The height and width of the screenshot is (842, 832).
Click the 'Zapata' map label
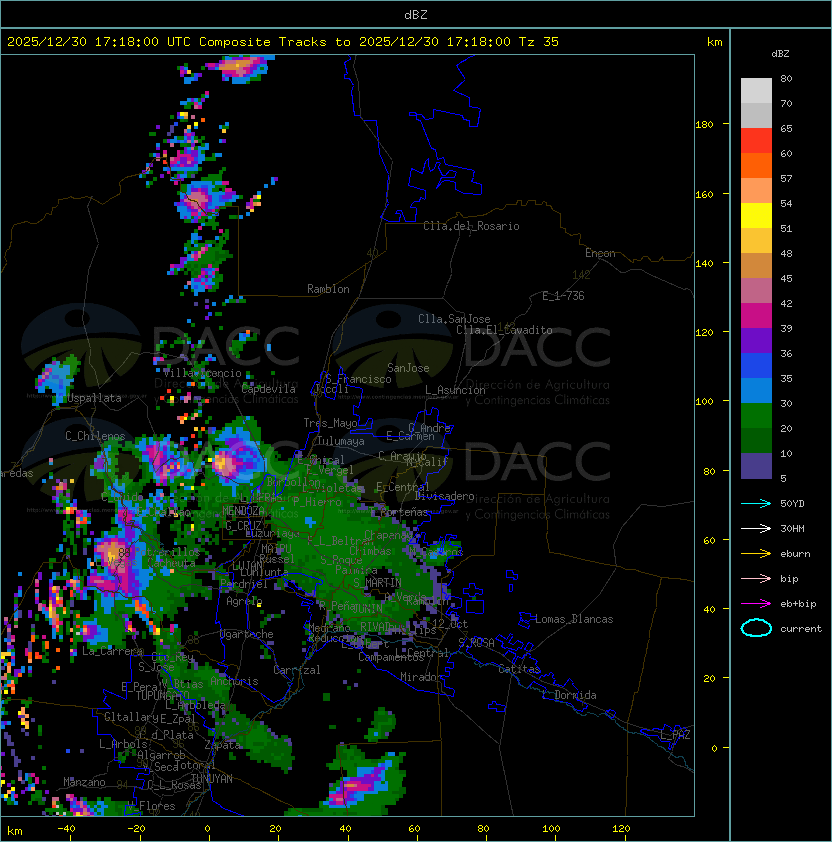pyautogui.click(x=222, y=745)
